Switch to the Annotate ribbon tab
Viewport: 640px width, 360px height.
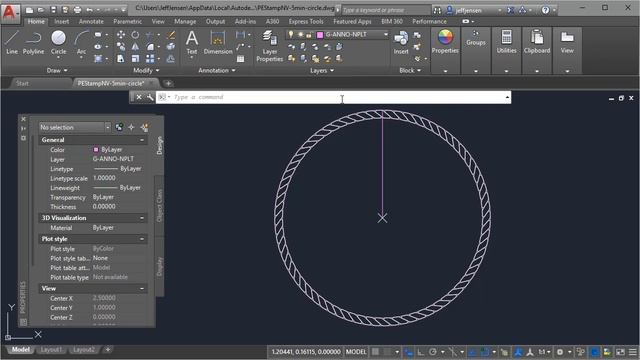coord(91,21)
